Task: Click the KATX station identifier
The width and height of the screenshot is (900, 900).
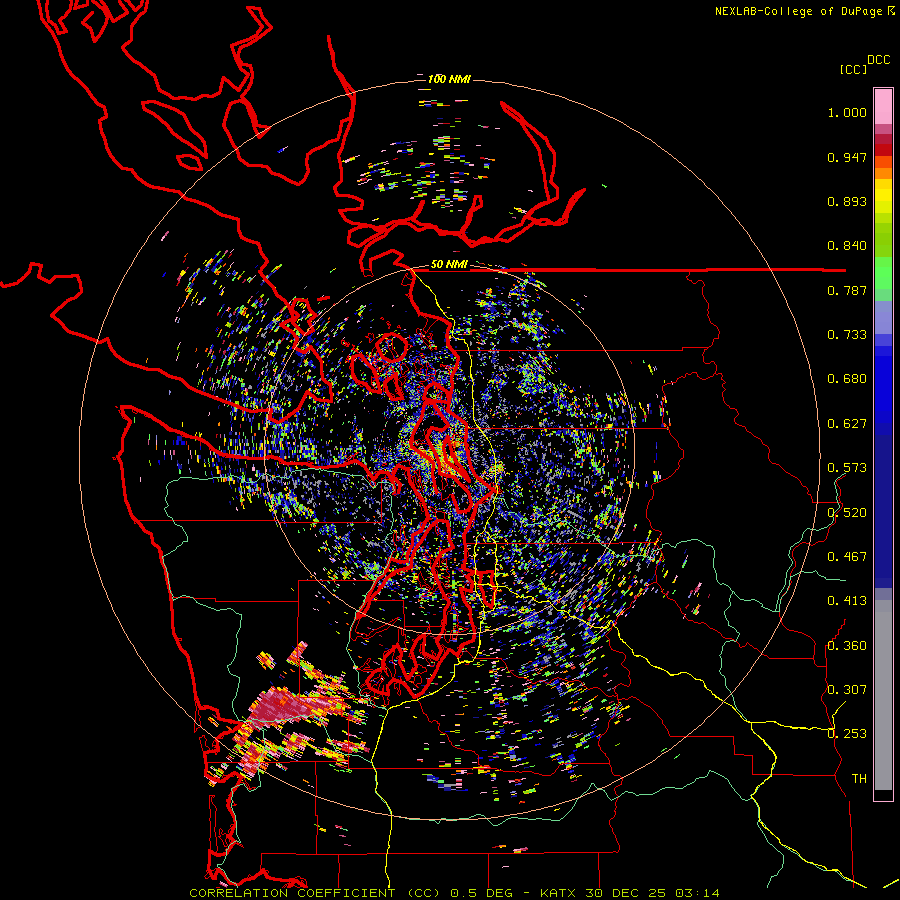Action: (560, 893)
